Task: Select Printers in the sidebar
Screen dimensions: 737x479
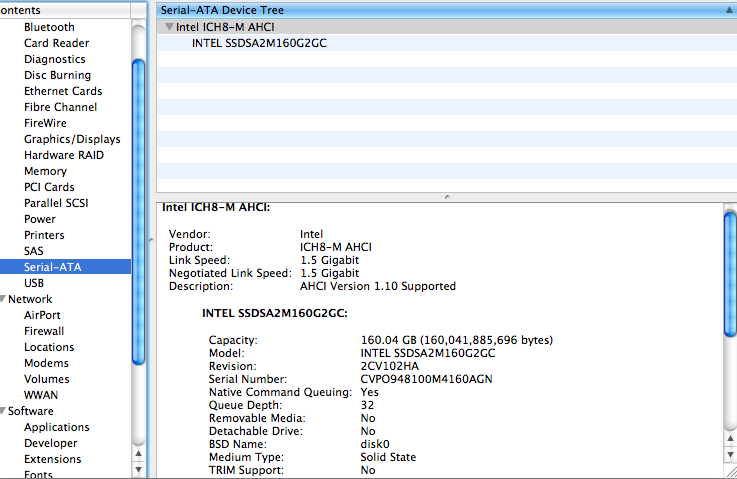Action: point(44,235)
